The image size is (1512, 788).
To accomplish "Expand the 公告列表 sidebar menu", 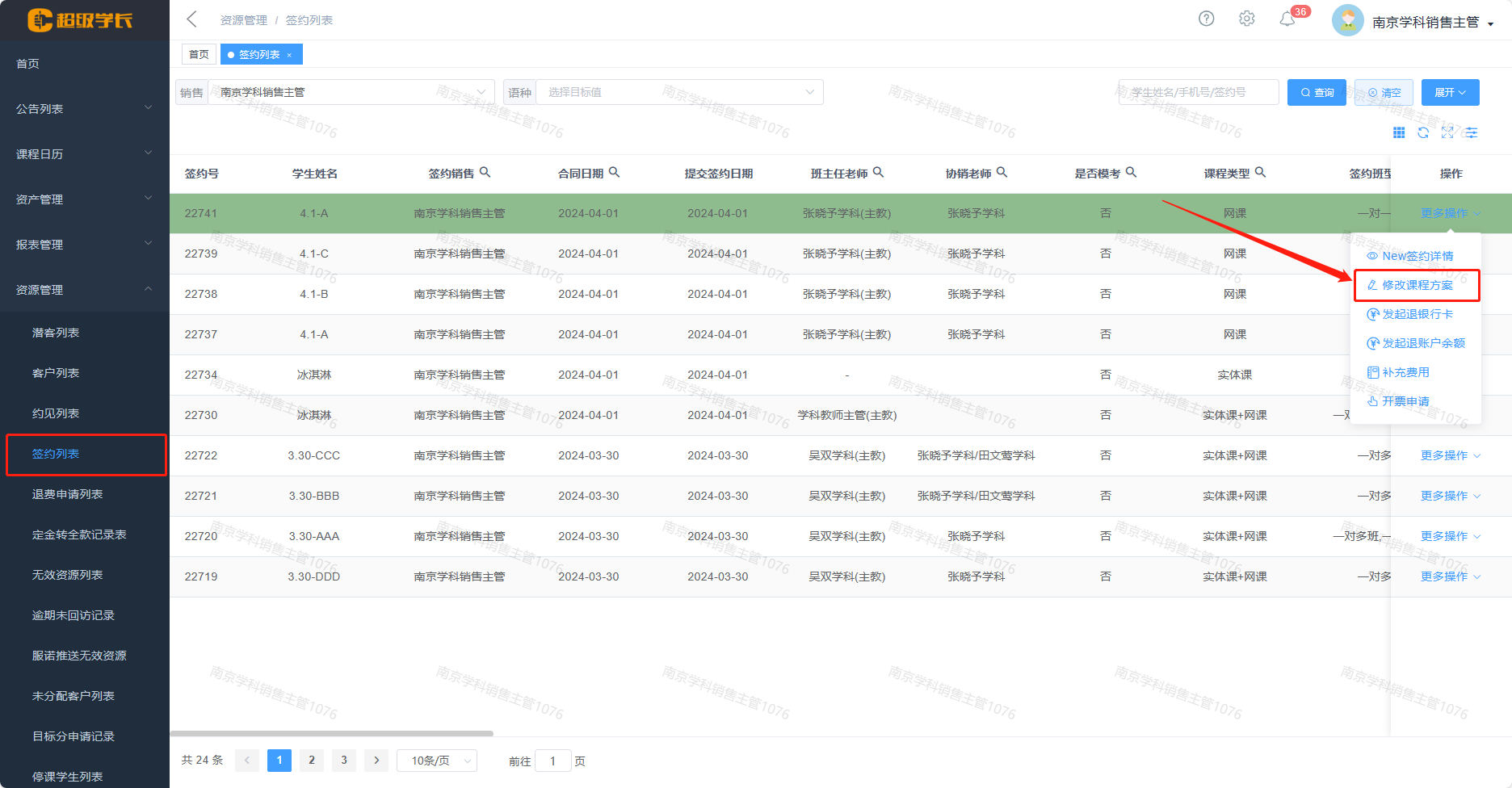I will click(x=84, y=108).
